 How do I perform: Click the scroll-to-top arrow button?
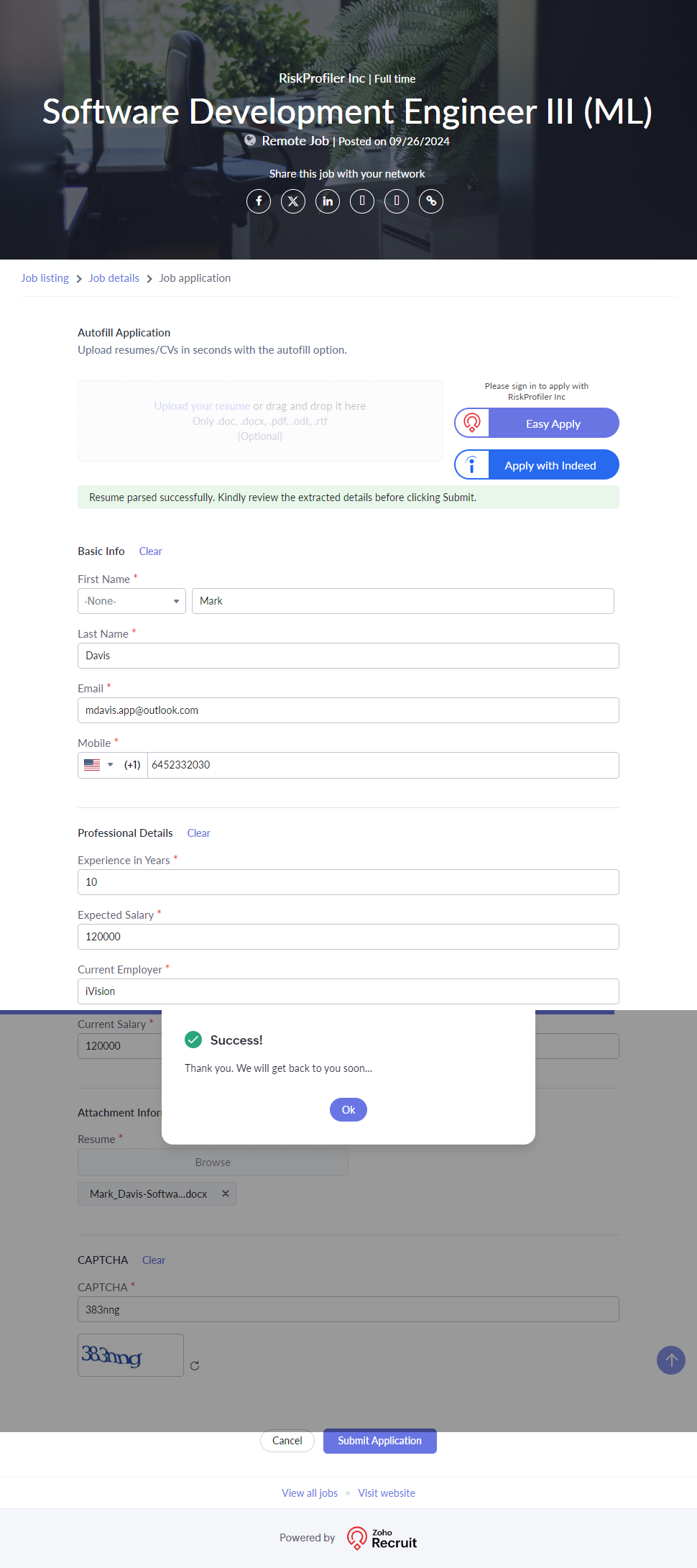click(x=671, y=1360)
